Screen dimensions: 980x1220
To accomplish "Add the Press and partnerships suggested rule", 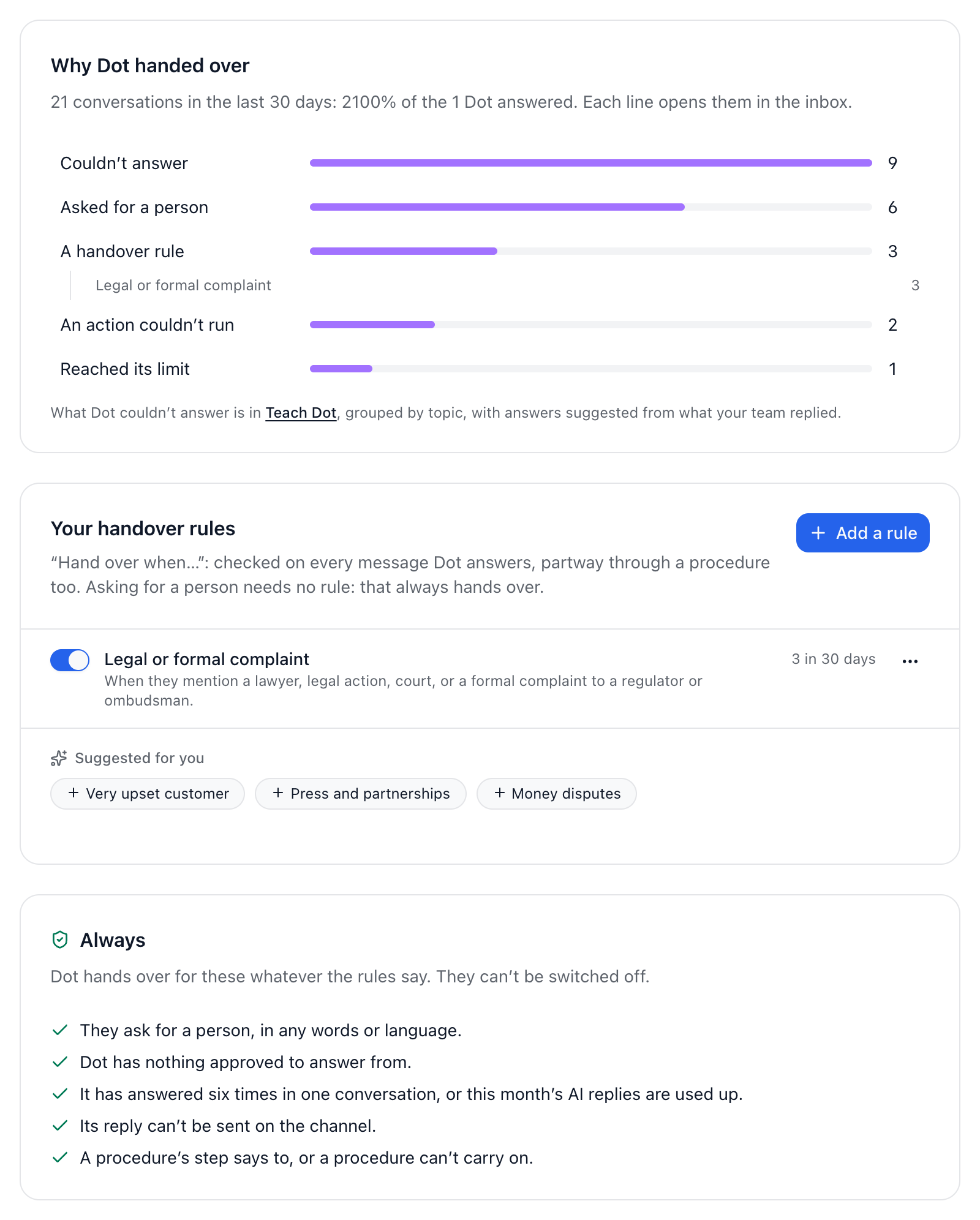I will tap(361, 794).
